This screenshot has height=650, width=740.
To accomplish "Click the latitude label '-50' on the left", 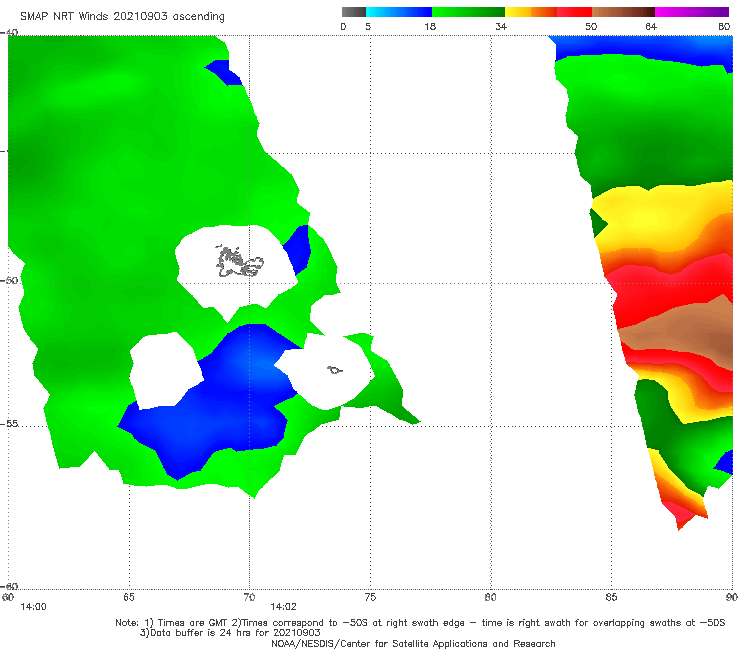I will coord(9,280).
